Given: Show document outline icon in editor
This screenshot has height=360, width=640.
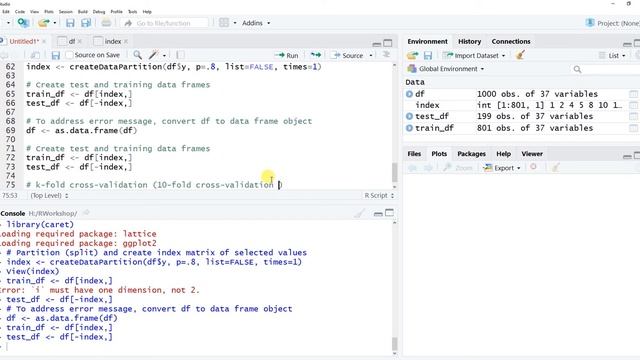Looking at the screenshot, I should pos(386,55).
